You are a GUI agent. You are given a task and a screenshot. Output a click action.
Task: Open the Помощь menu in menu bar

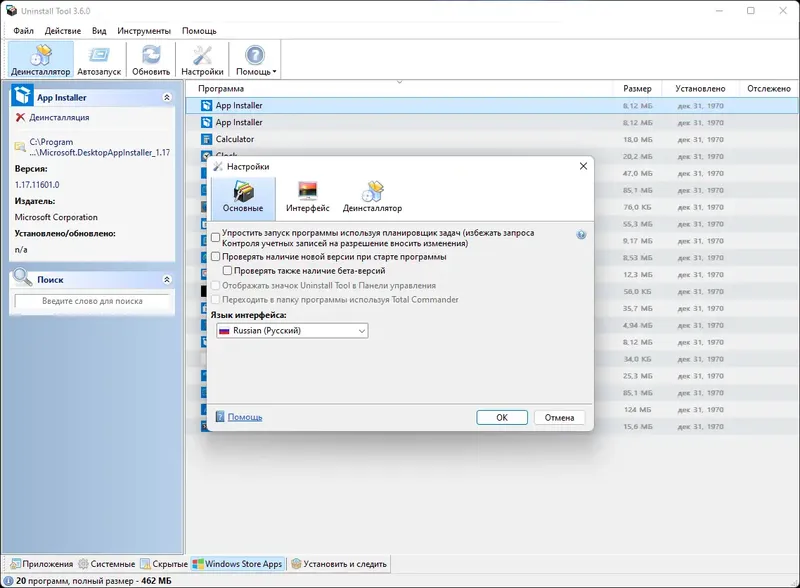pyautogui.click(x=199, y=31)
